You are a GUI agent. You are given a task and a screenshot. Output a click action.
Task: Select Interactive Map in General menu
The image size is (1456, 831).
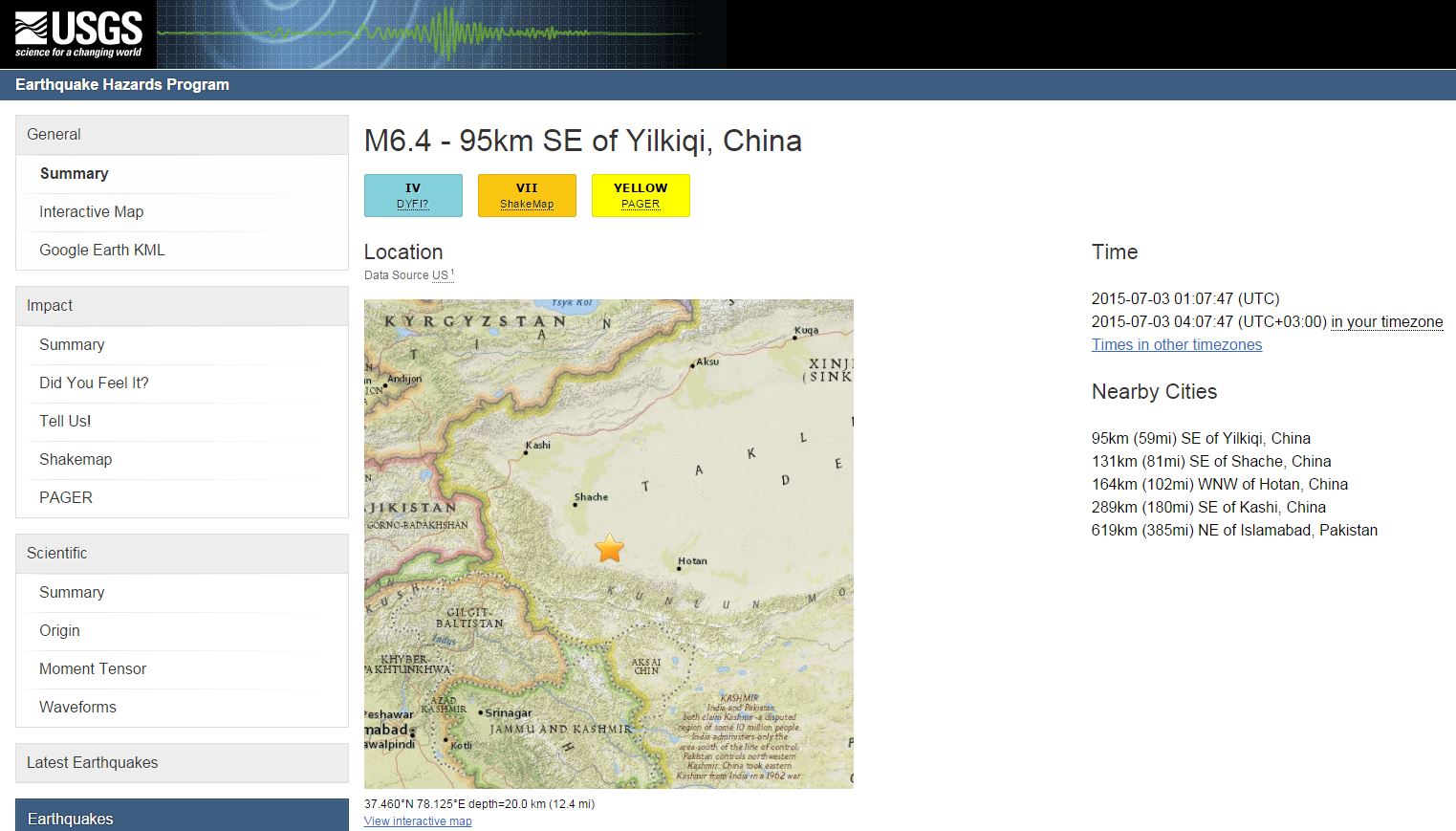pyautogui.click(x=91, y=212)
